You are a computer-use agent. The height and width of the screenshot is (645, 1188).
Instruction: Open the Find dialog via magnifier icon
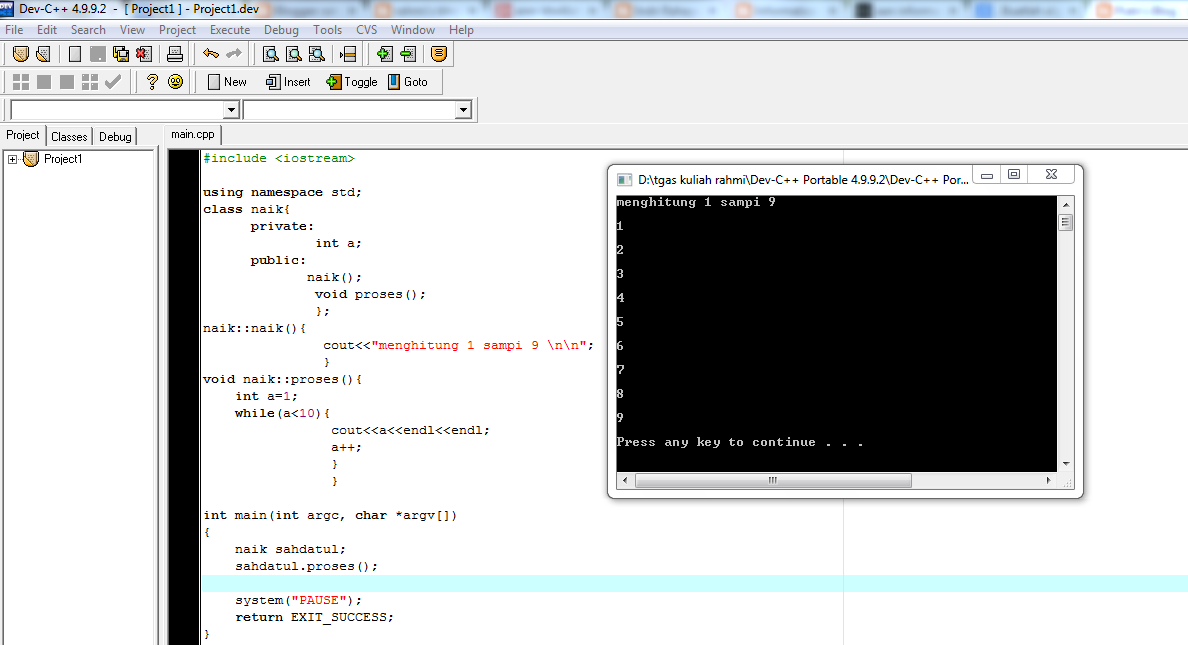(271, 53)
